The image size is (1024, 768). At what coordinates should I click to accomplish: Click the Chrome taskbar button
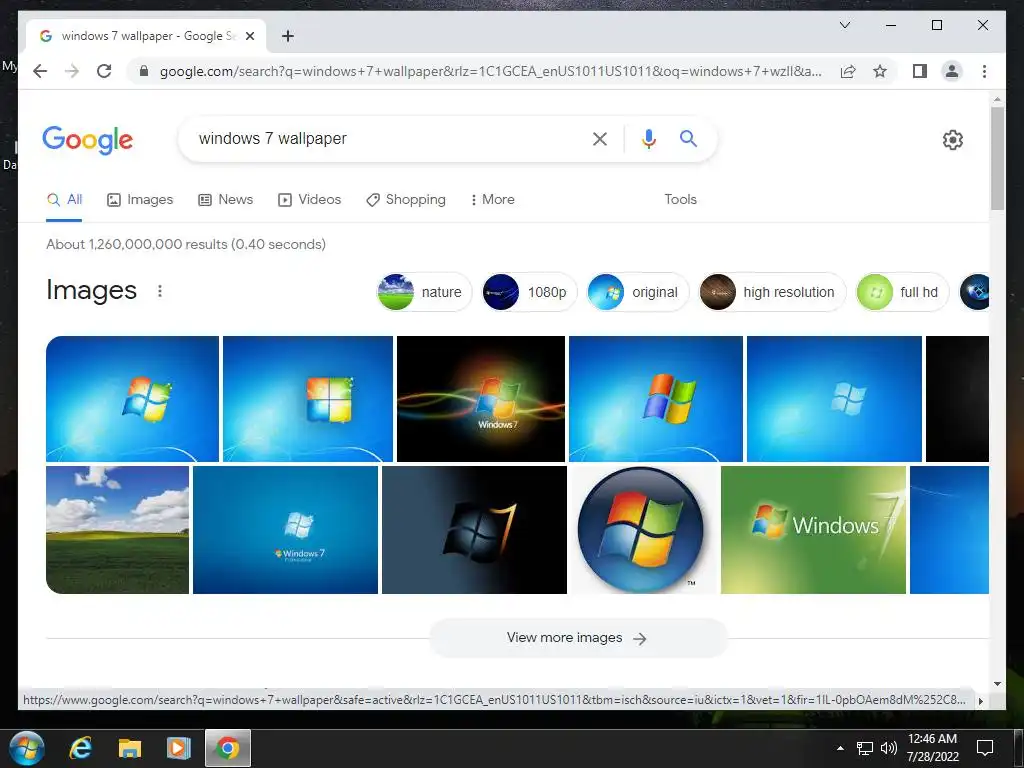pyautogui.click(x=227, y=748)
